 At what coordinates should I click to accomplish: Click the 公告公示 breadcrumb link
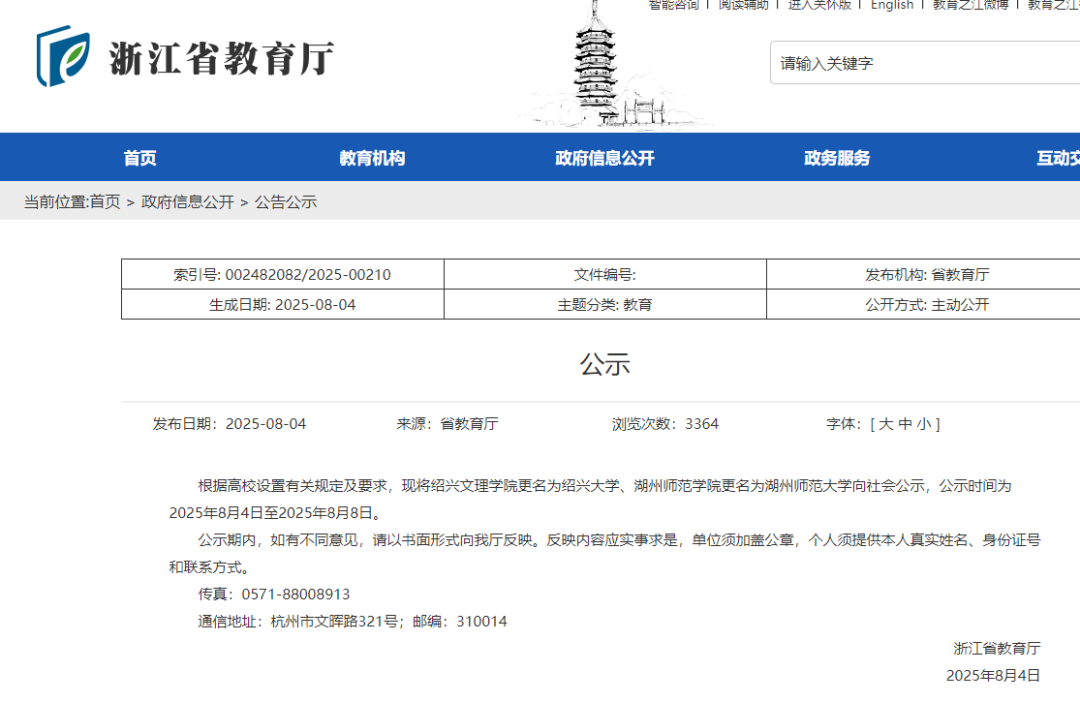(286, 202)
